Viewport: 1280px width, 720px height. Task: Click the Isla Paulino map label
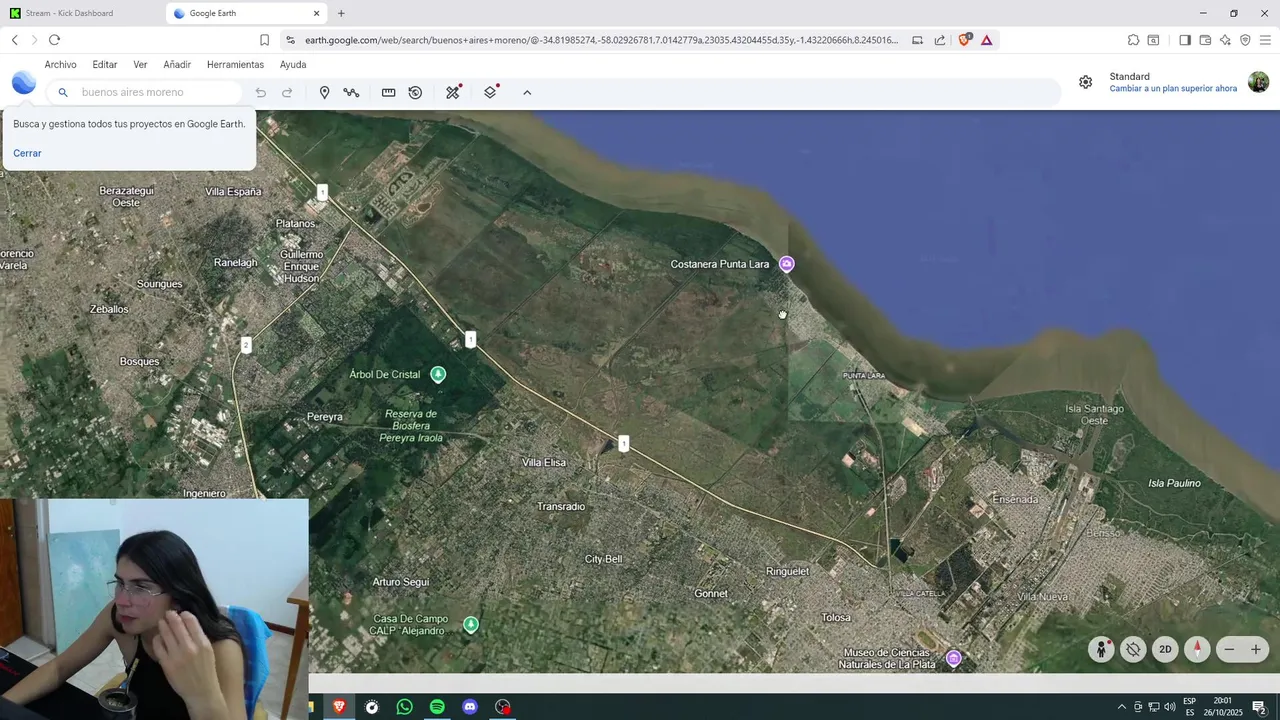(1174, 483)
